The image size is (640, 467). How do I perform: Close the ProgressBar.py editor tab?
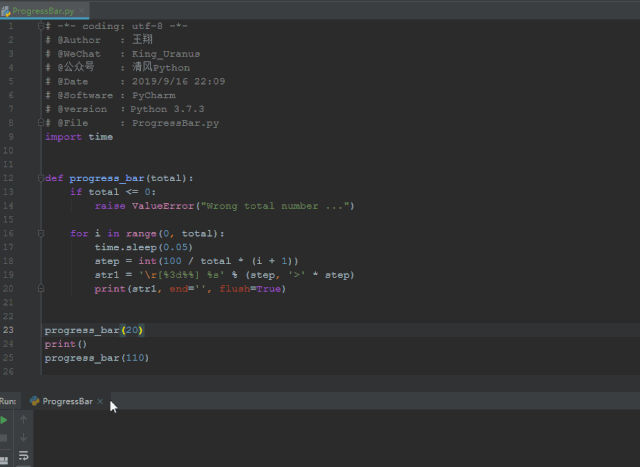82,11
